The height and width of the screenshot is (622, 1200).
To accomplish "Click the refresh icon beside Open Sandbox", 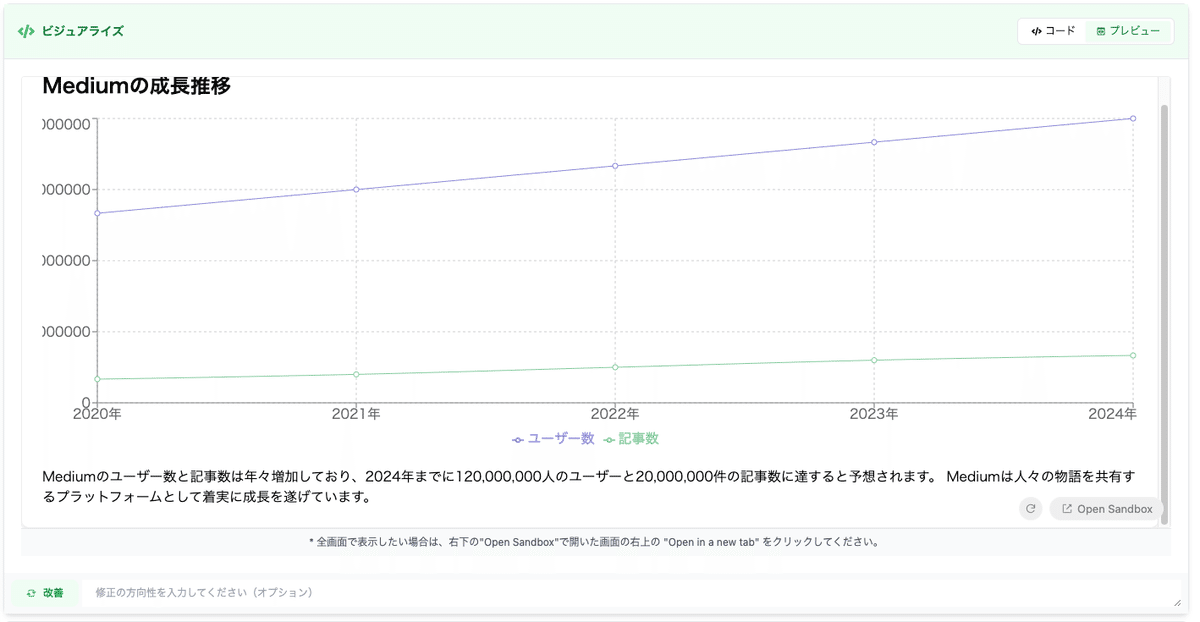I will click(1030, 509).
